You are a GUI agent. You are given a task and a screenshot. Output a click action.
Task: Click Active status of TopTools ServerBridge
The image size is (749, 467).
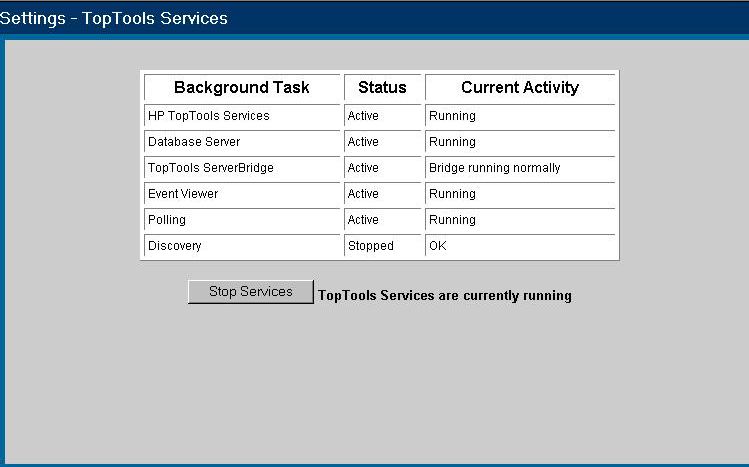pos(383,168)
